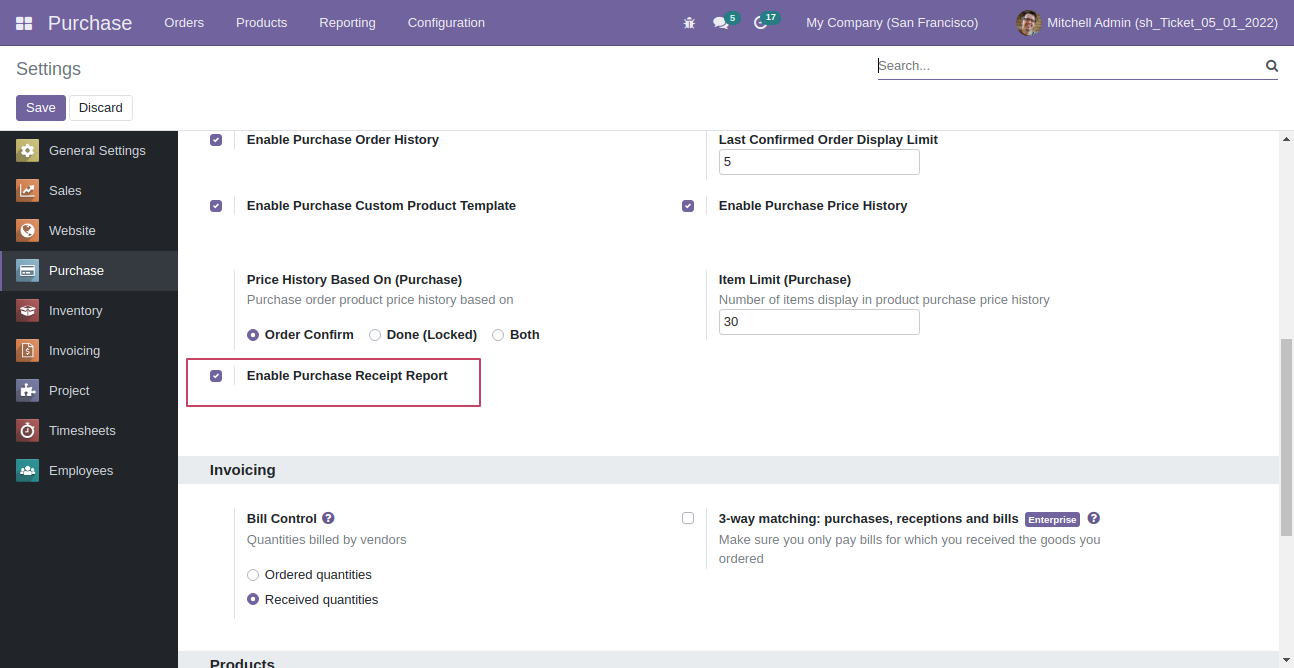Open Mitchell Admin user menu
Screen dimensions: 1294x668
coord(1147,22)
